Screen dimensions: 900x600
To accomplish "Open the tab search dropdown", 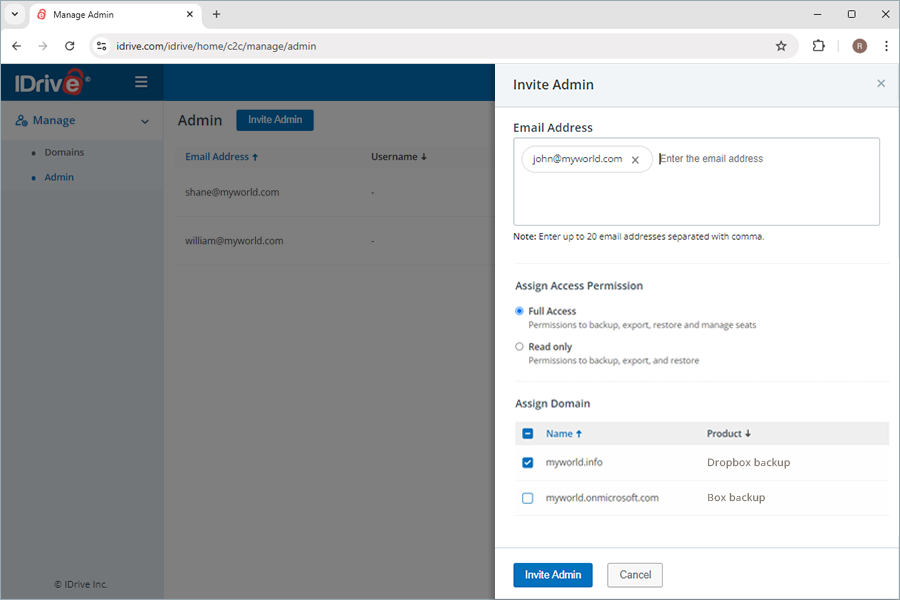I will point(15,14).
